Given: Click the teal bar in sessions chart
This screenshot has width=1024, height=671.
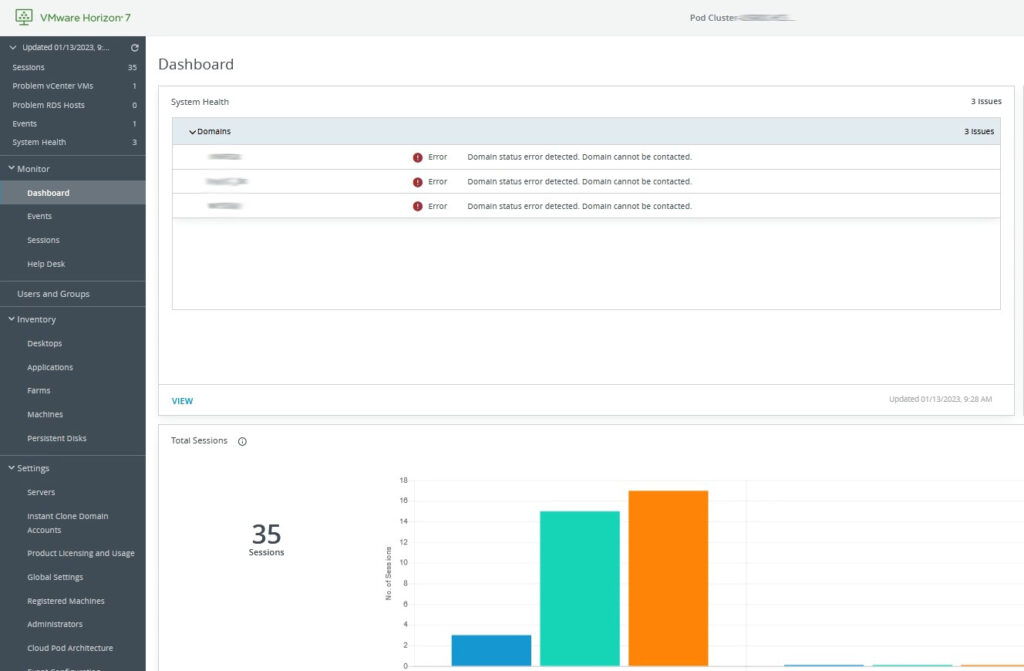Looking at the screenshot, I should coord(580,589).
